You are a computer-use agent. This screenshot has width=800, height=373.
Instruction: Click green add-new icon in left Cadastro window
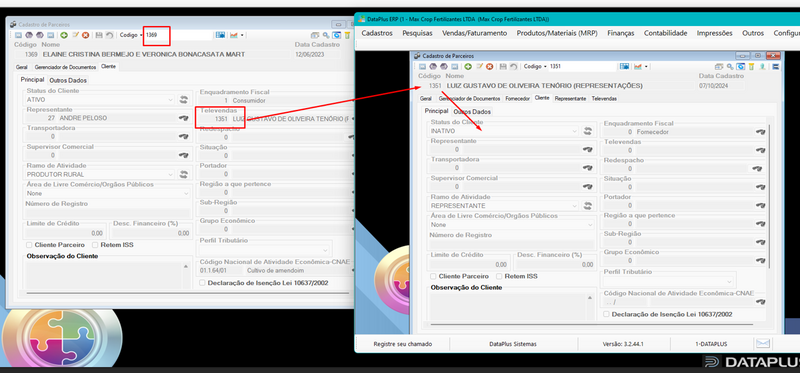click(64, 35)
